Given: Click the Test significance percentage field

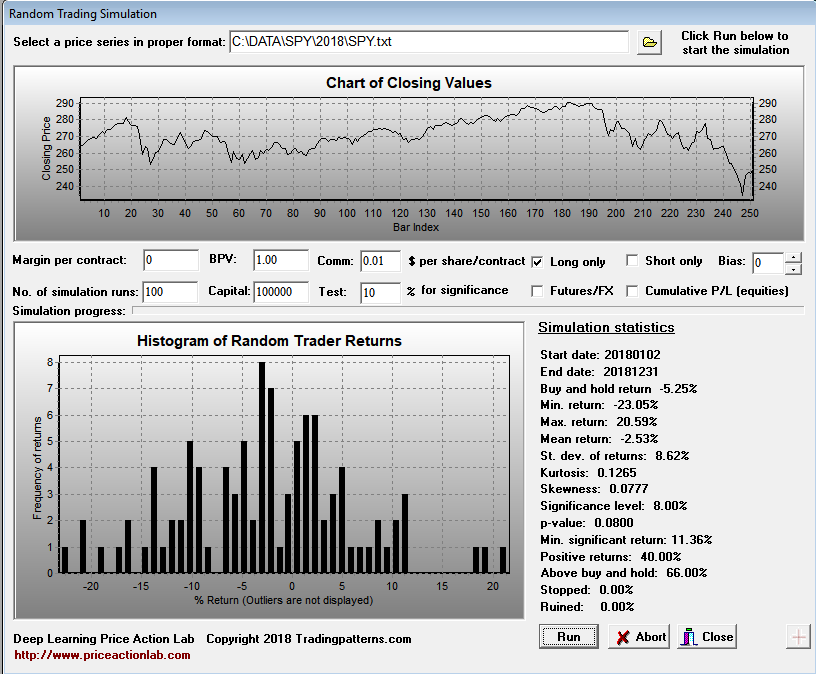Looking at the screenshot, I should [x=379, y=292].
